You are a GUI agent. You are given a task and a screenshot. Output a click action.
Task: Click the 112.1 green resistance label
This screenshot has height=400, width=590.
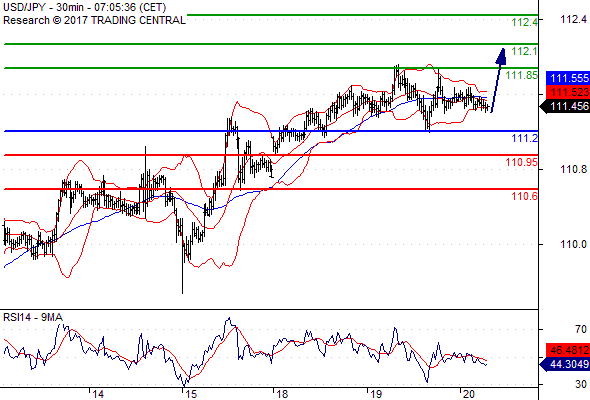click(525, 51)
